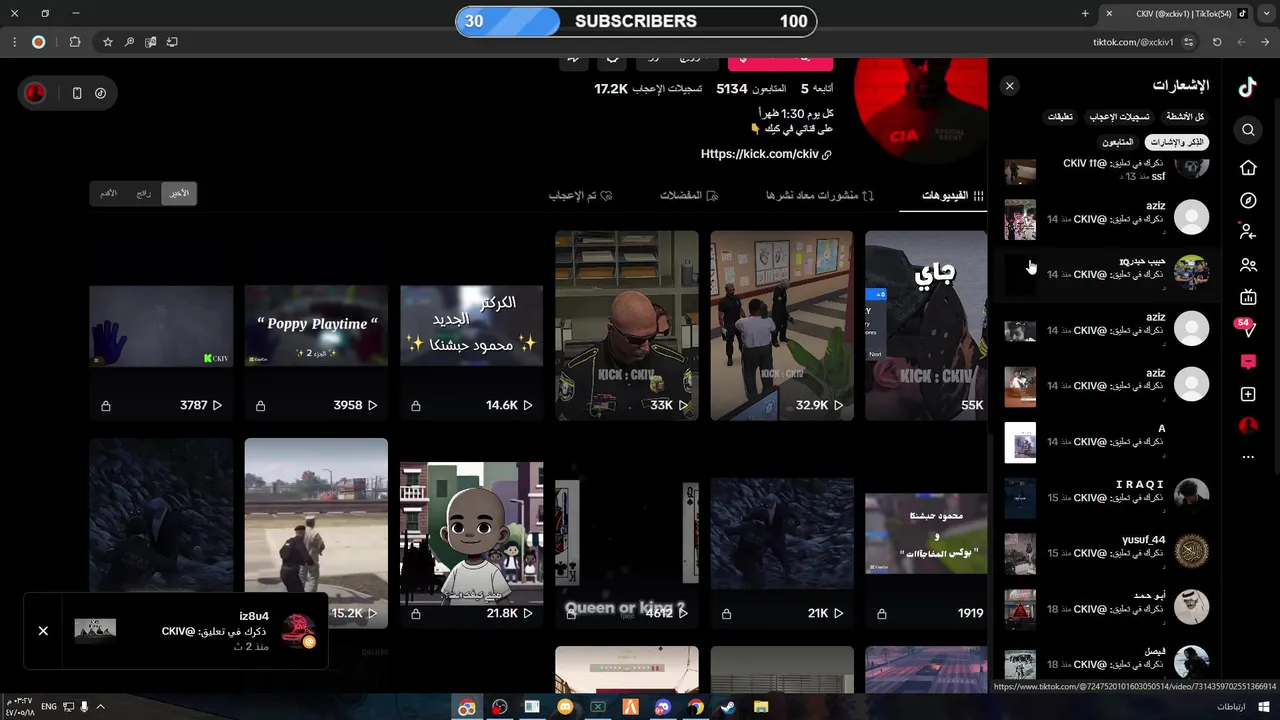Open the Explore compass icon
The width and height of the screenshot is (1280, 720).
click(x=1248, y=201)
